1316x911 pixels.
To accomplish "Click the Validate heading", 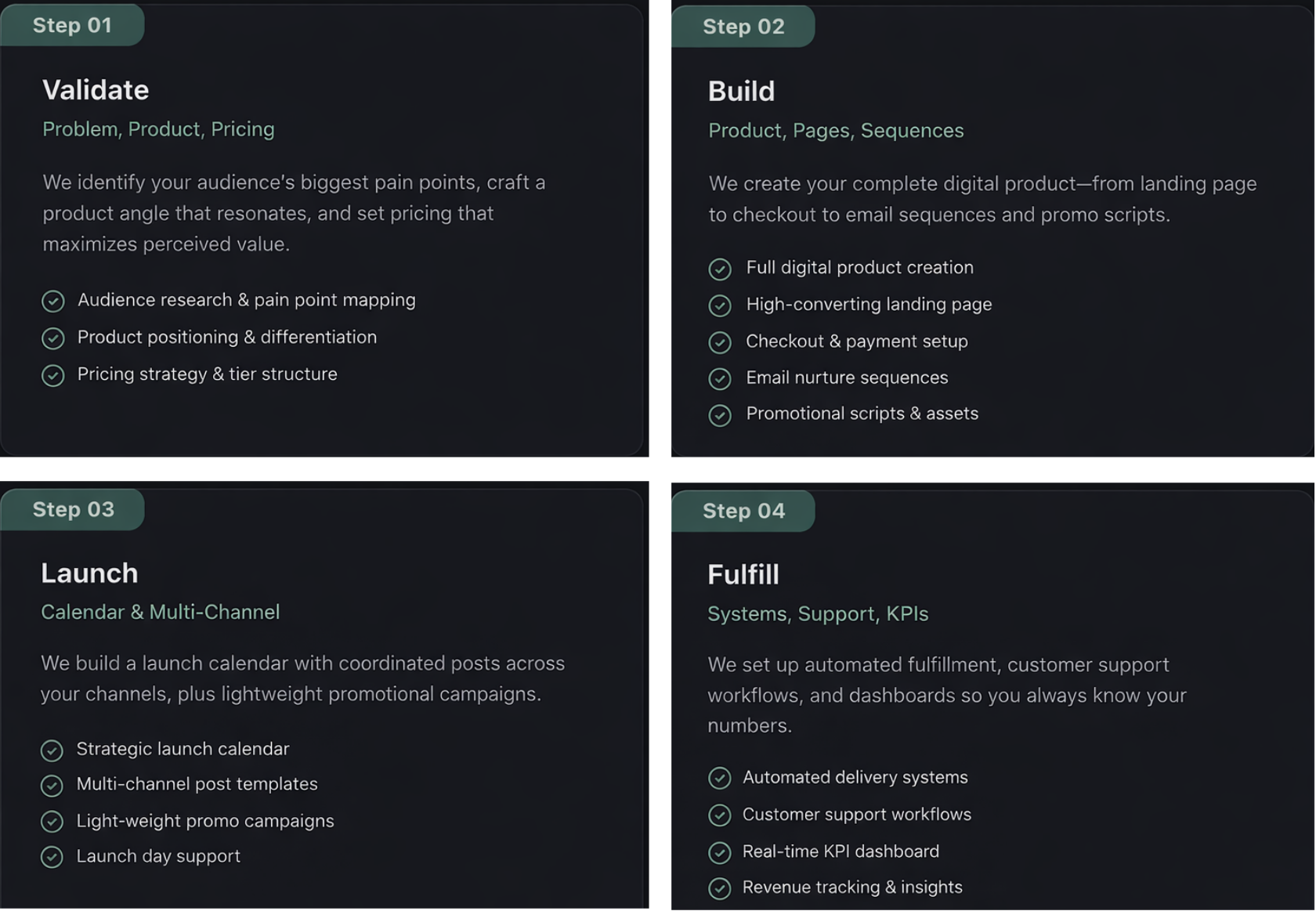I will 96,90.
